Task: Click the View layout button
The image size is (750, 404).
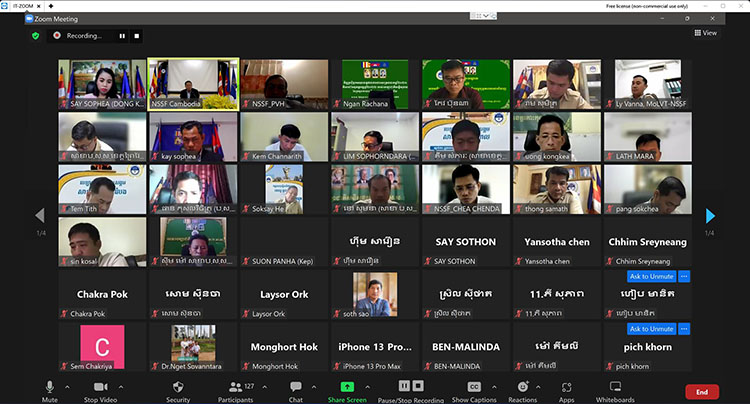Action: [x=706, y=33]
